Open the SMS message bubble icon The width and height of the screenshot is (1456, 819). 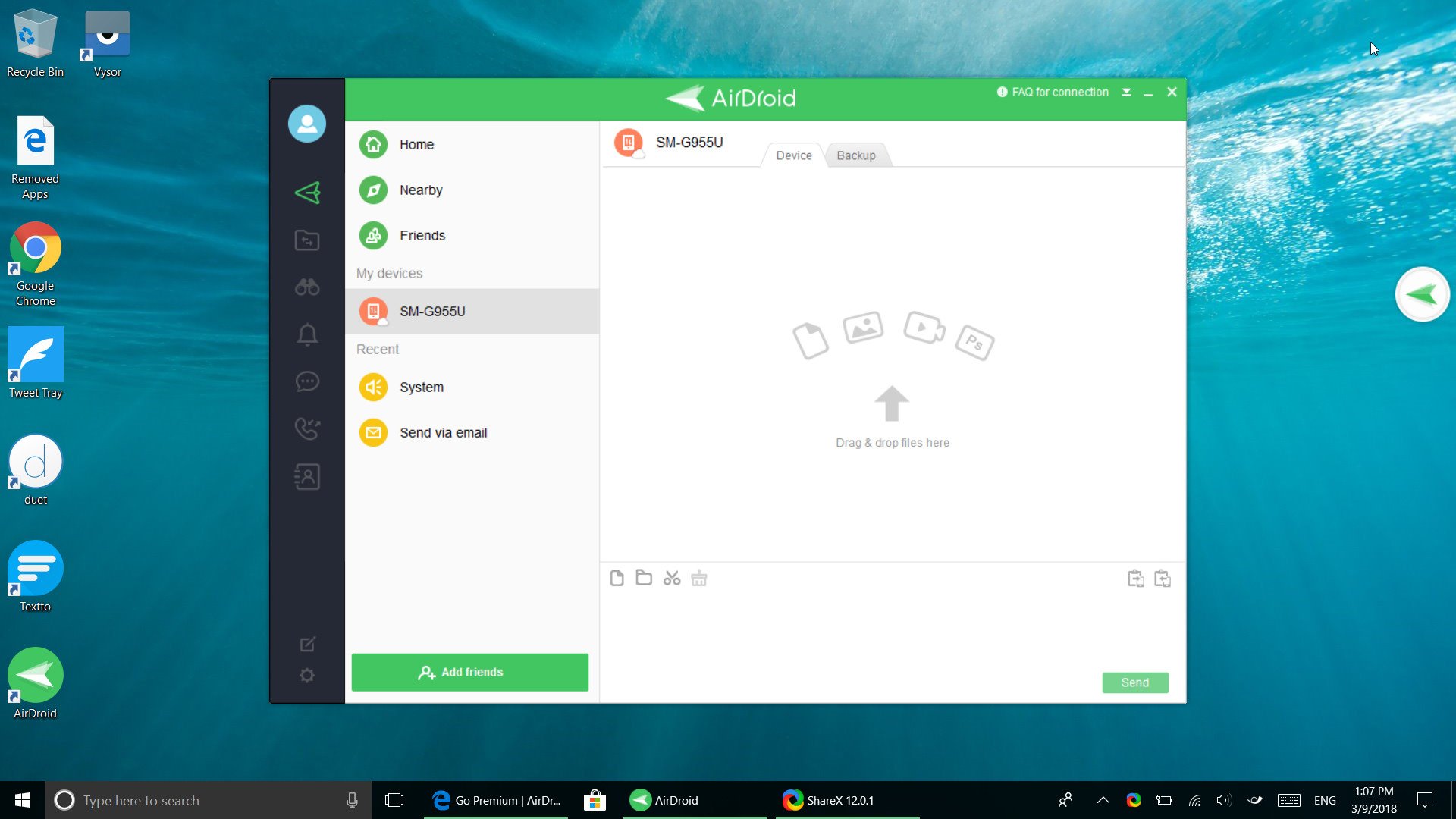307,381
